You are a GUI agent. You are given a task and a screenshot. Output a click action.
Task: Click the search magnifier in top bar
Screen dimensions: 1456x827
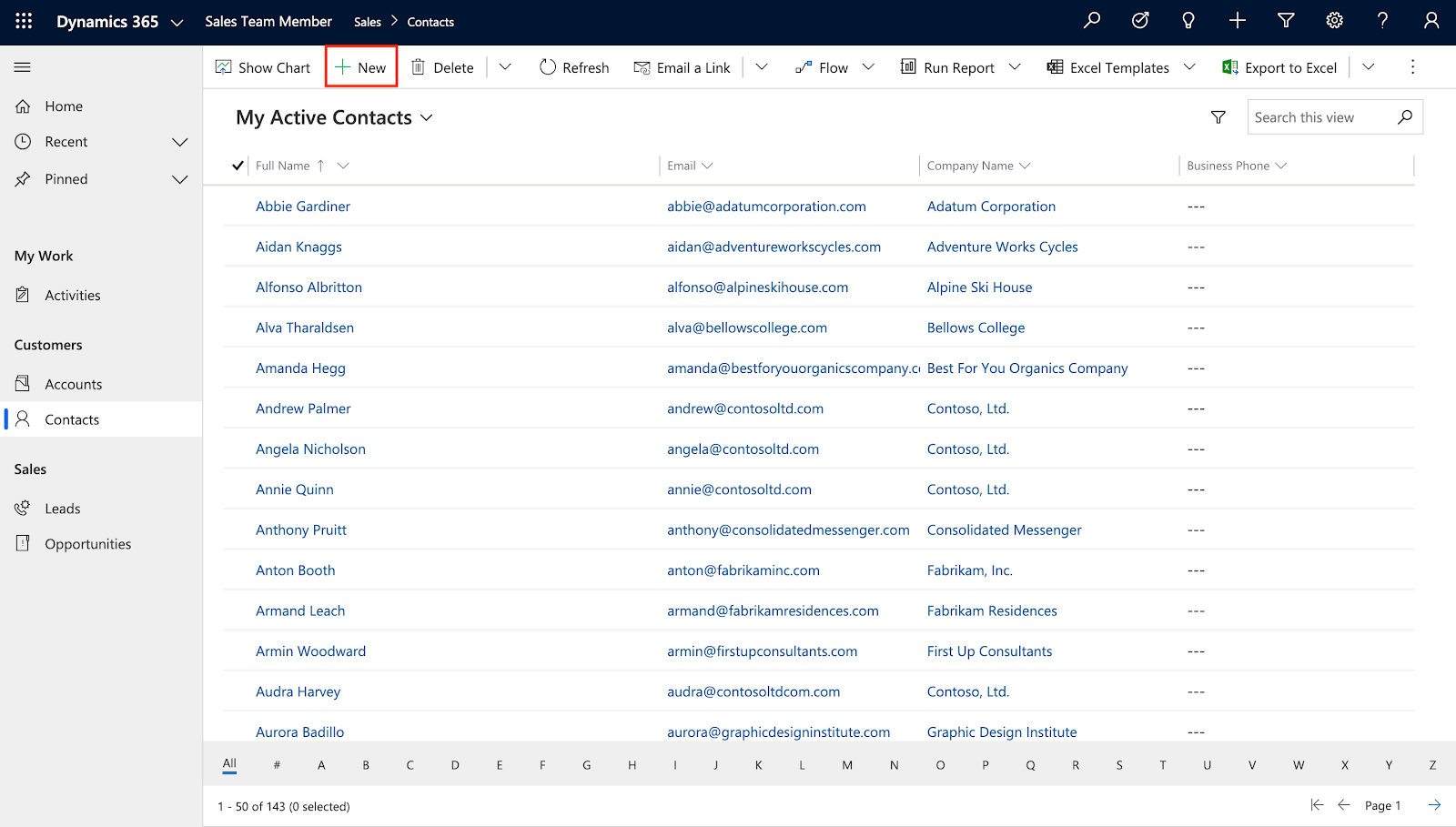point(1092,20)
